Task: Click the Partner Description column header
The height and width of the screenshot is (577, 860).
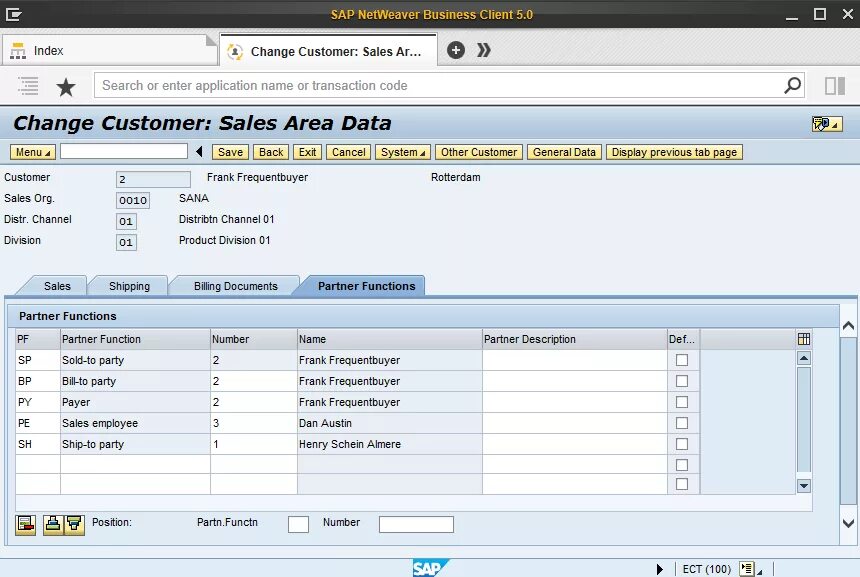Action: tap(575, 339)
